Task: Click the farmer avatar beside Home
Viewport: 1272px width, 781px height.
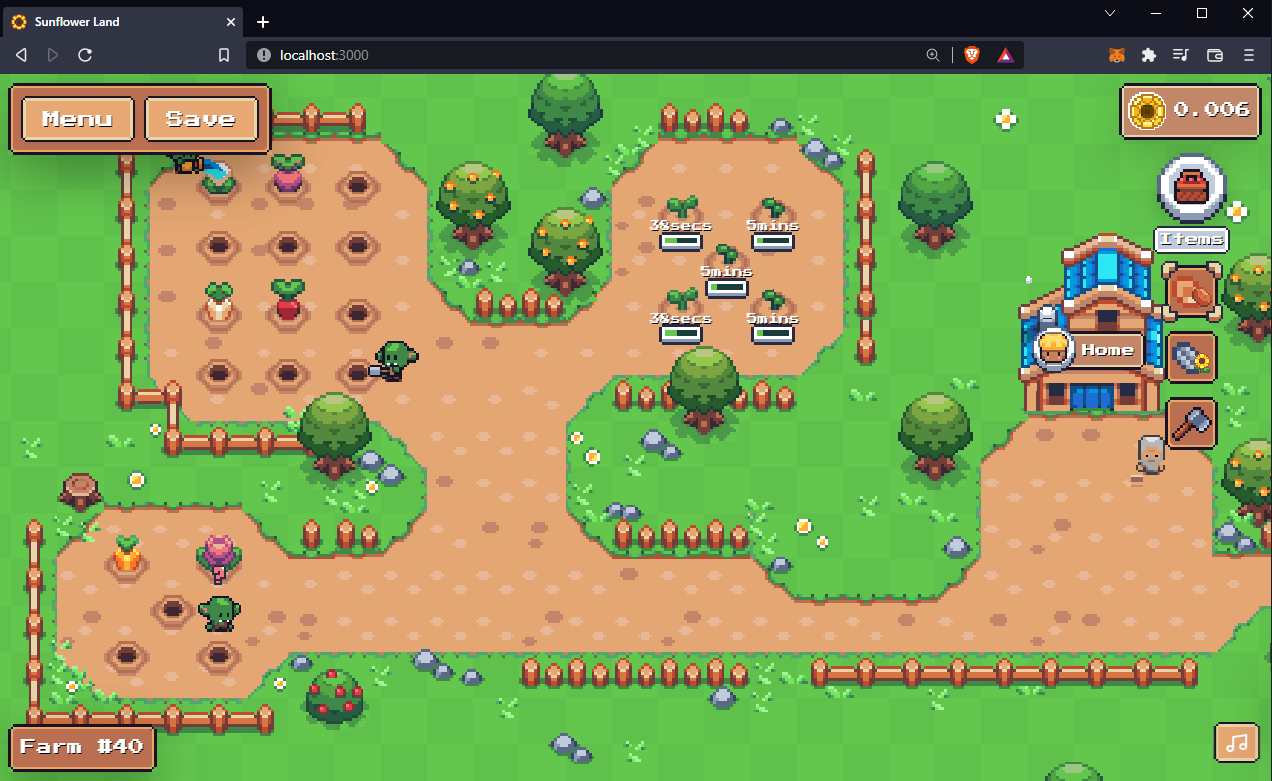Action: [1052, 350]
